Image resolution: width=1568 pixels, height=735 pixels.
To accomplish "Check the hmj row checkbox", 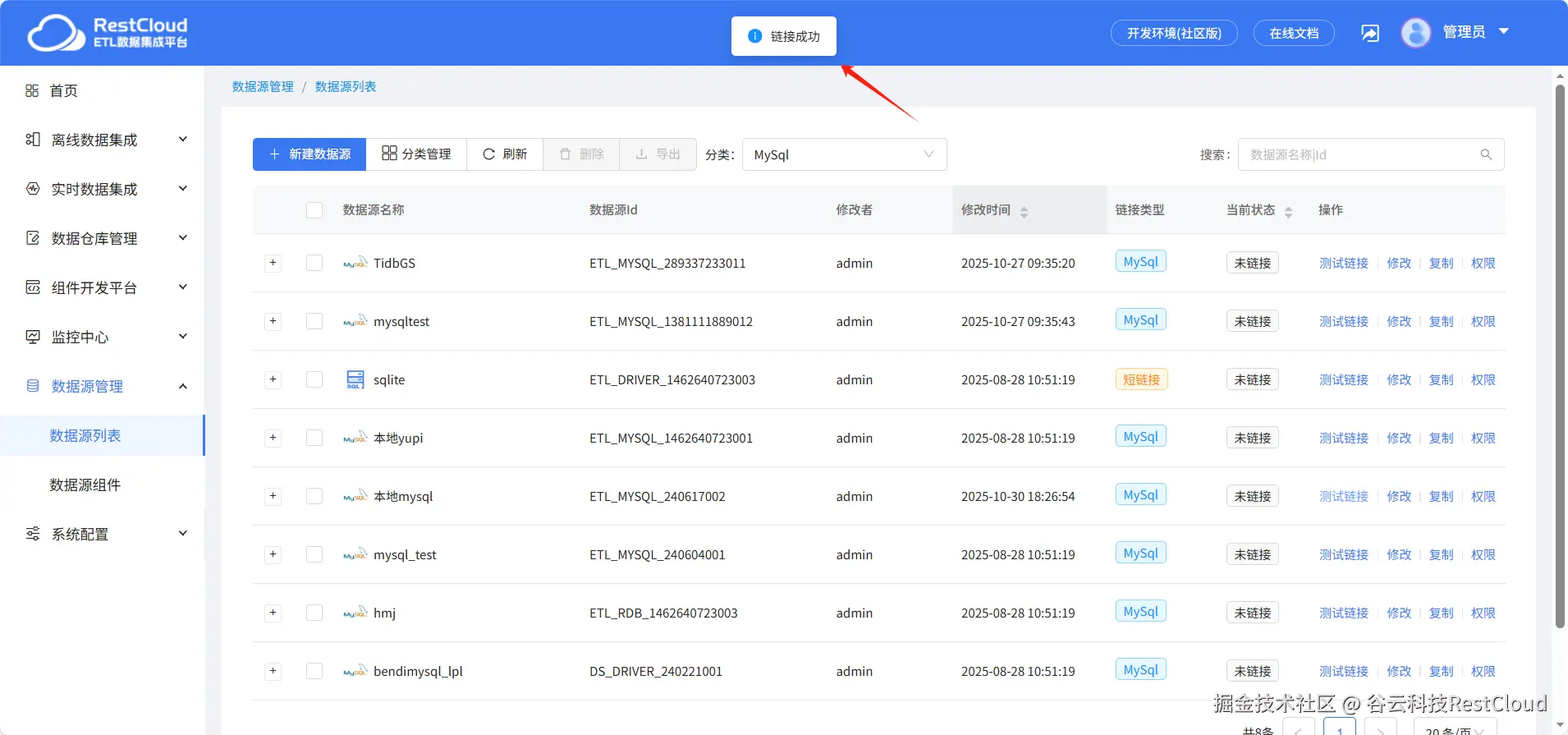I will (314, 613).
